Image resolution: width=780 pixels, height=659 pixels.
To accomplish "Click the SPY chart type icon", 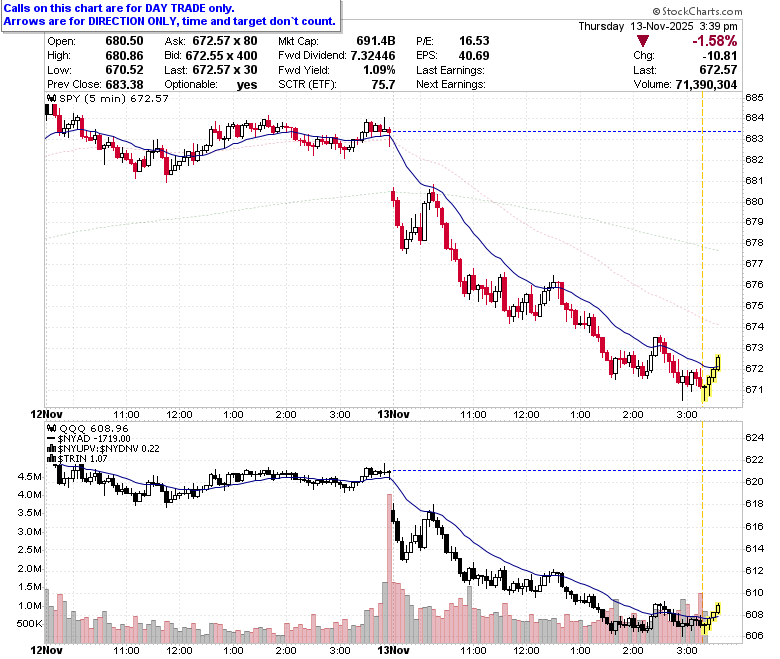I will [x=51, y=98].
